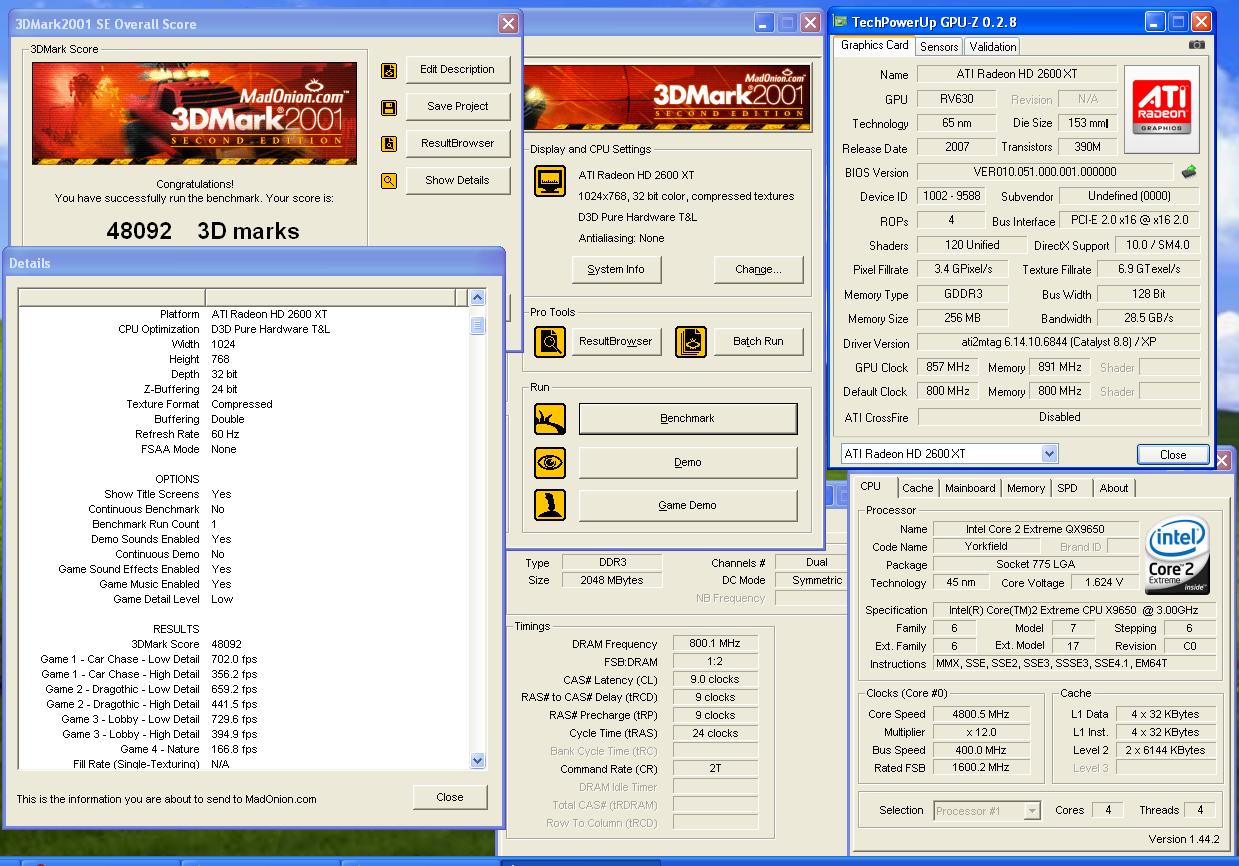1239x866 pixels.
Task: Click the Intel Core 2 Extreme logo
Action: 1178,556
